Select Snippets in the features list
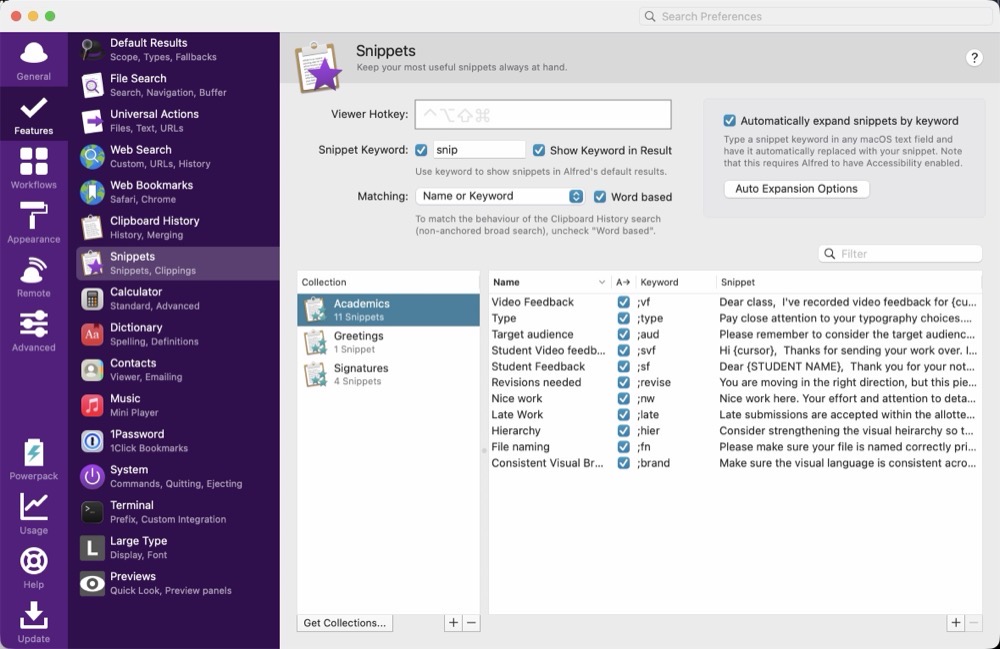 (177, 263)
